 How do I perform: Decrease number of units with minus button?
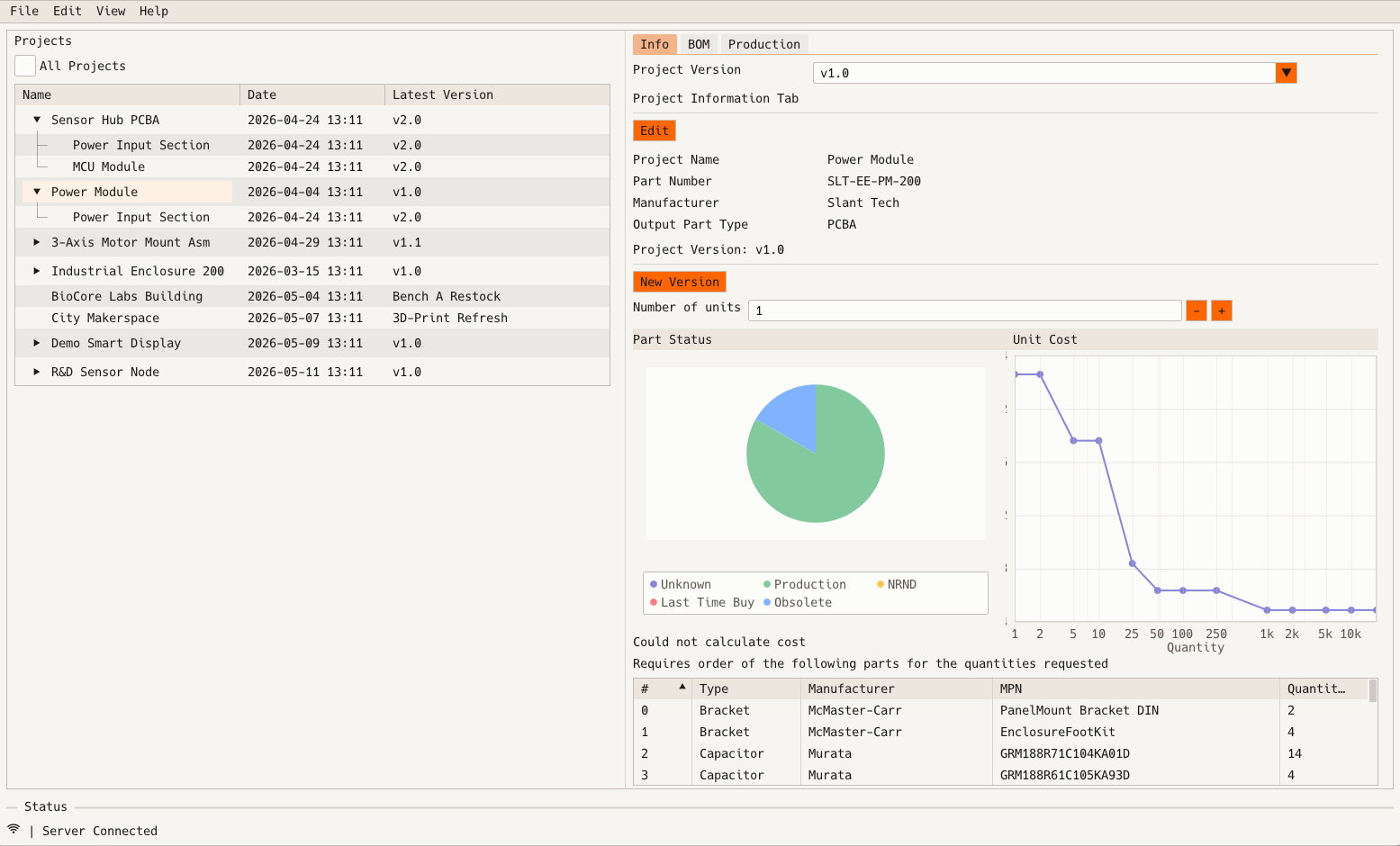[x=1197, y=310]
